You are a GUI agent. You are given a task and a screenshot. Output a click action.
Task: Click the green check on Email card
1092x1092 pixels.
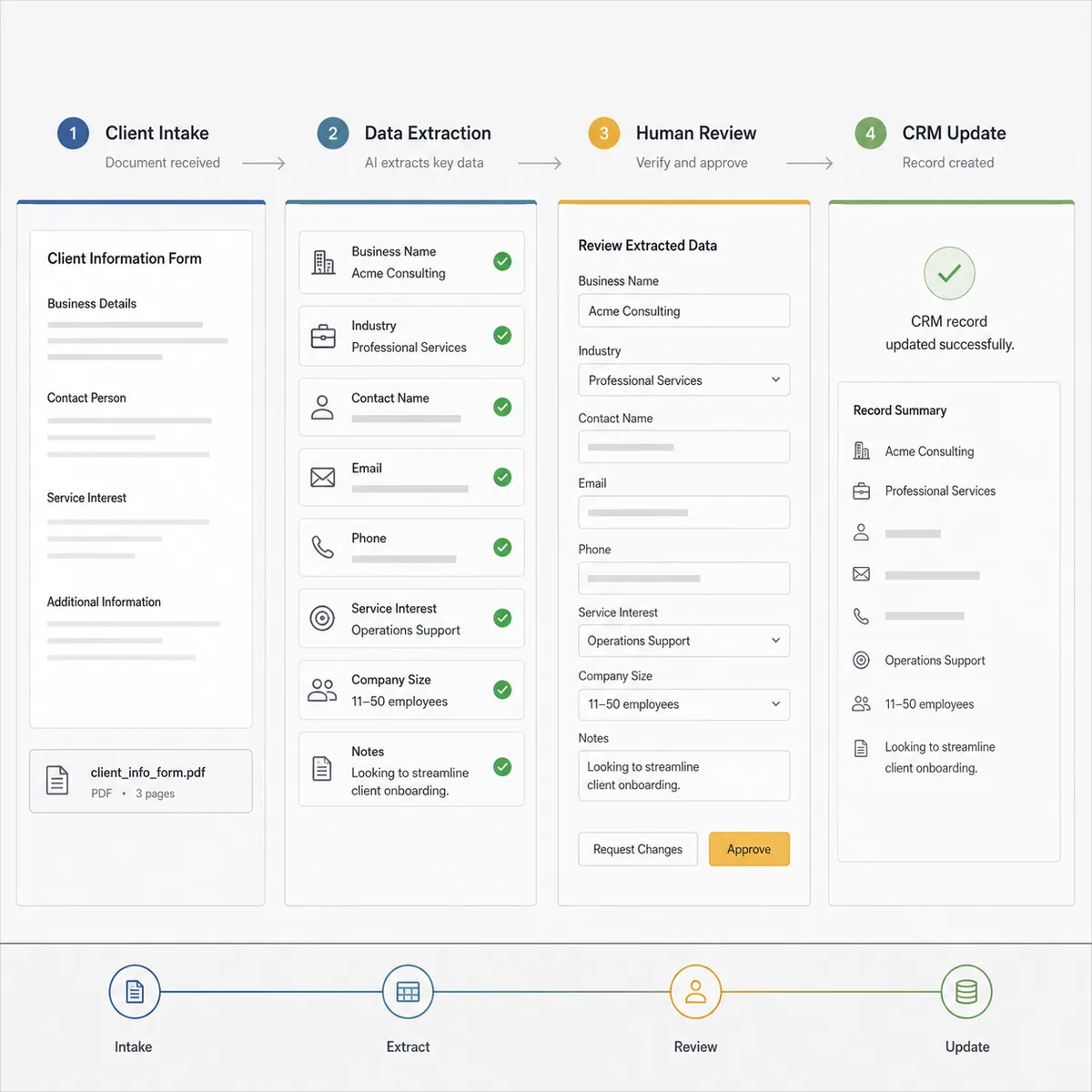click(x=502, y=477)
